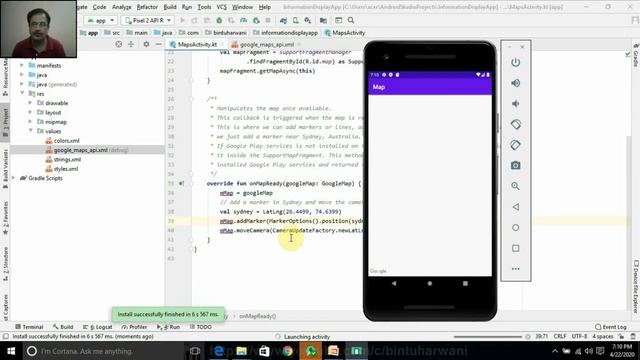Take an emulator screenshot with camera icon
Viewport: 640px width, 360px height.
[516, 165]
